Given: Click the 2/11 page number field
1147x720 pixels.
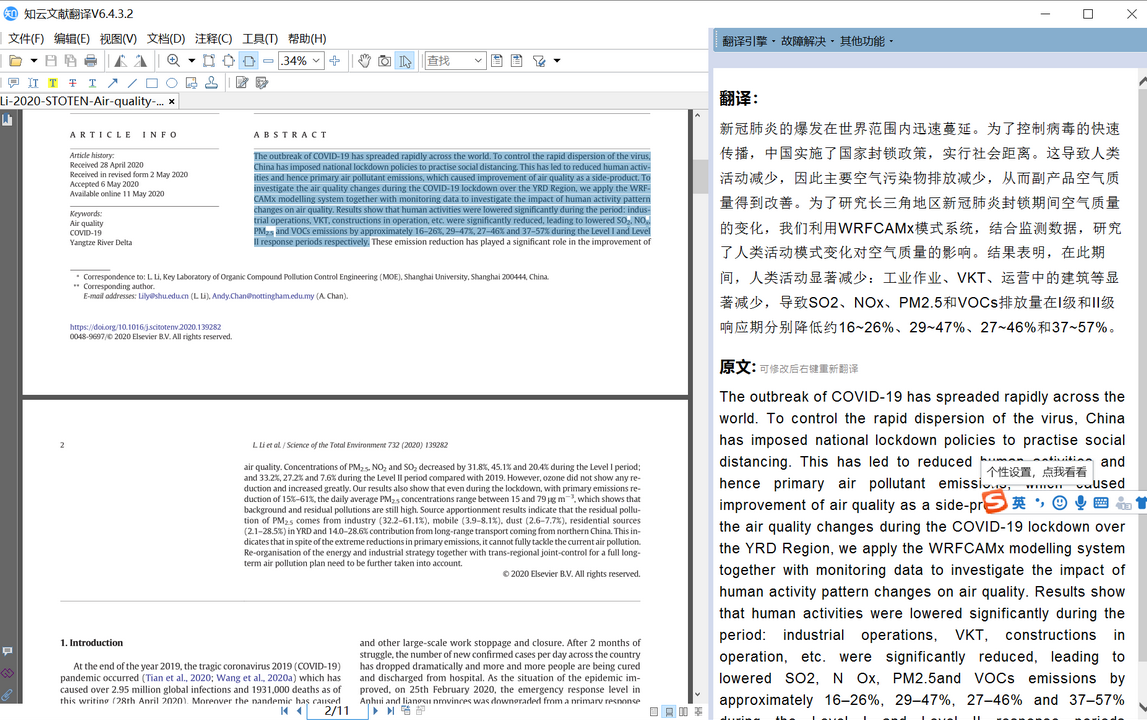Looking at the screenshot, I should click(338, 710).
